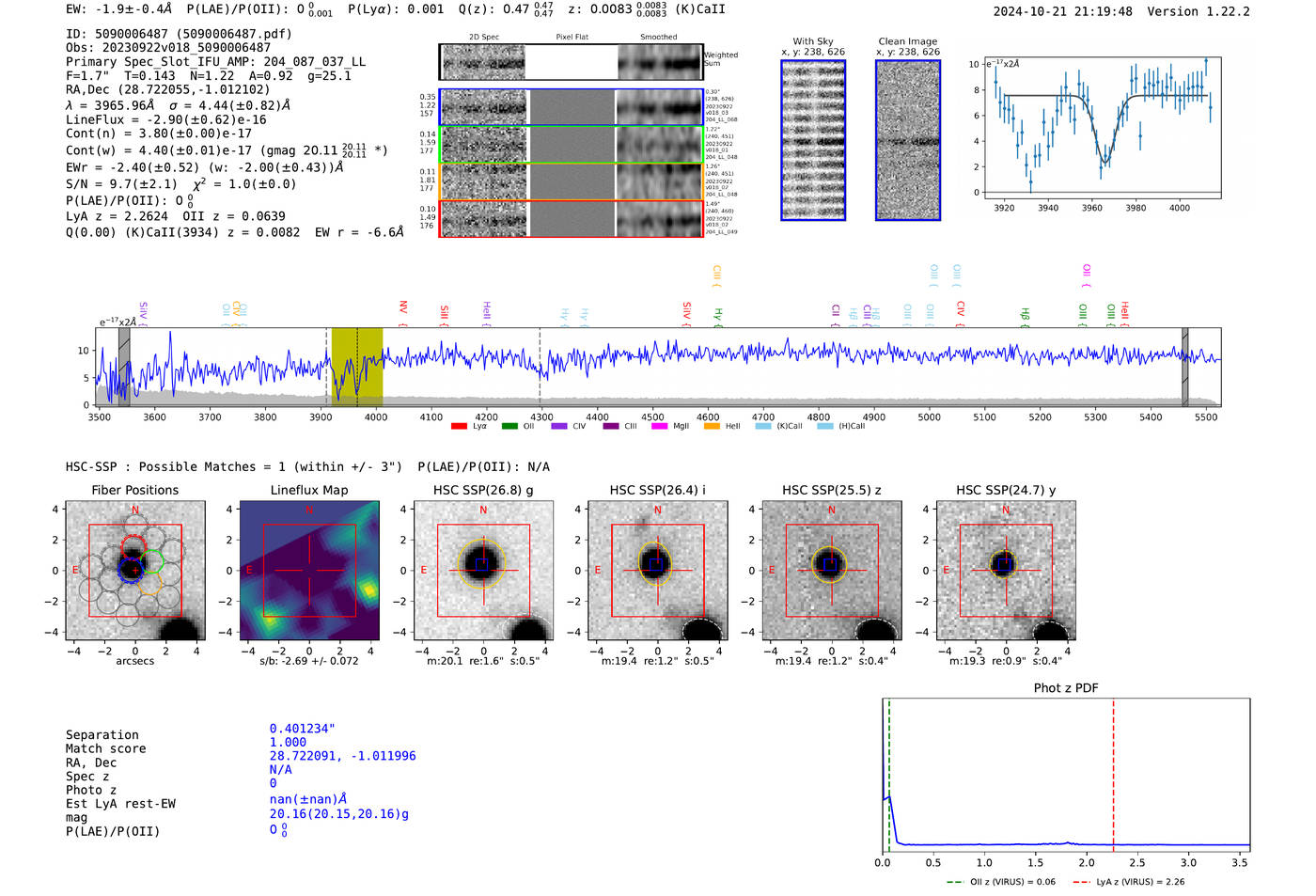Click the CIII legend swatch
1316x896 pixels.
click(x=611, y=427)
